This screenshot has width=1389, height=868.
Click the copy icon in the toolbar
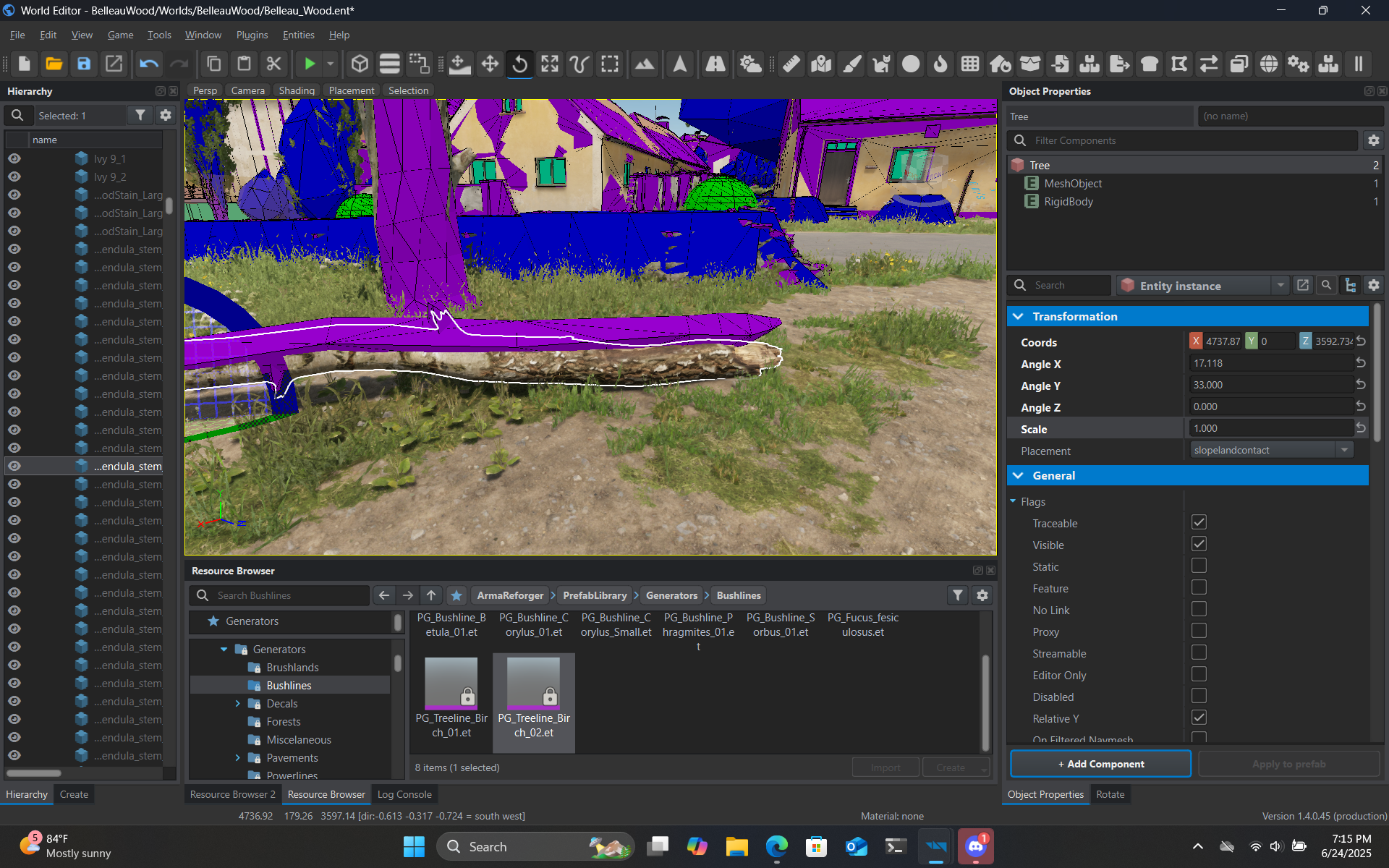pyautogui.click(x=214, y=64)
